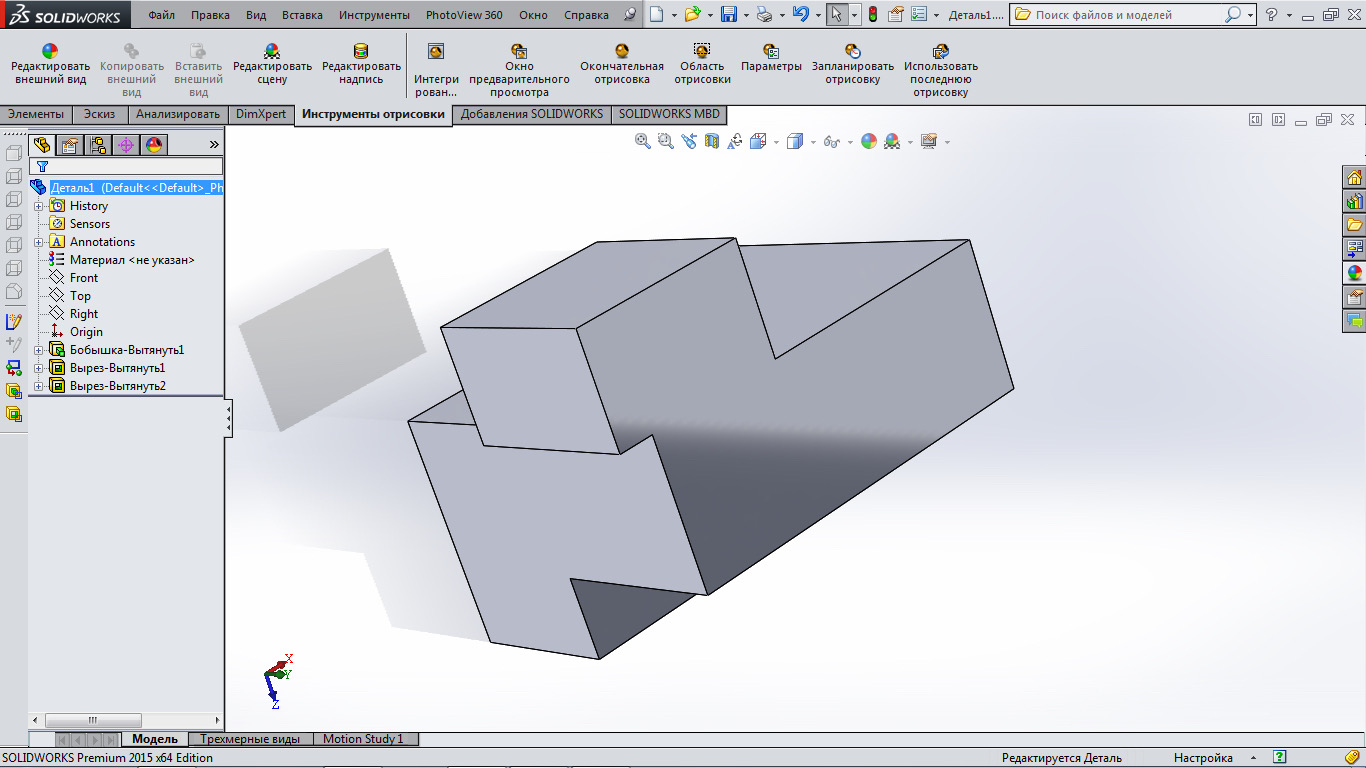The image size is (1366, 768).
Task: Open the DisplayManager tab icon
Action: click(x=153, y=145)
